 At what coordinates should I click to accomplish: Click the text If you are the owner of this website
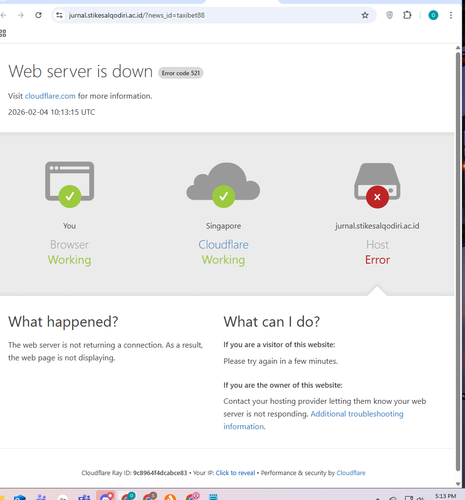click(x=283, y=385)
